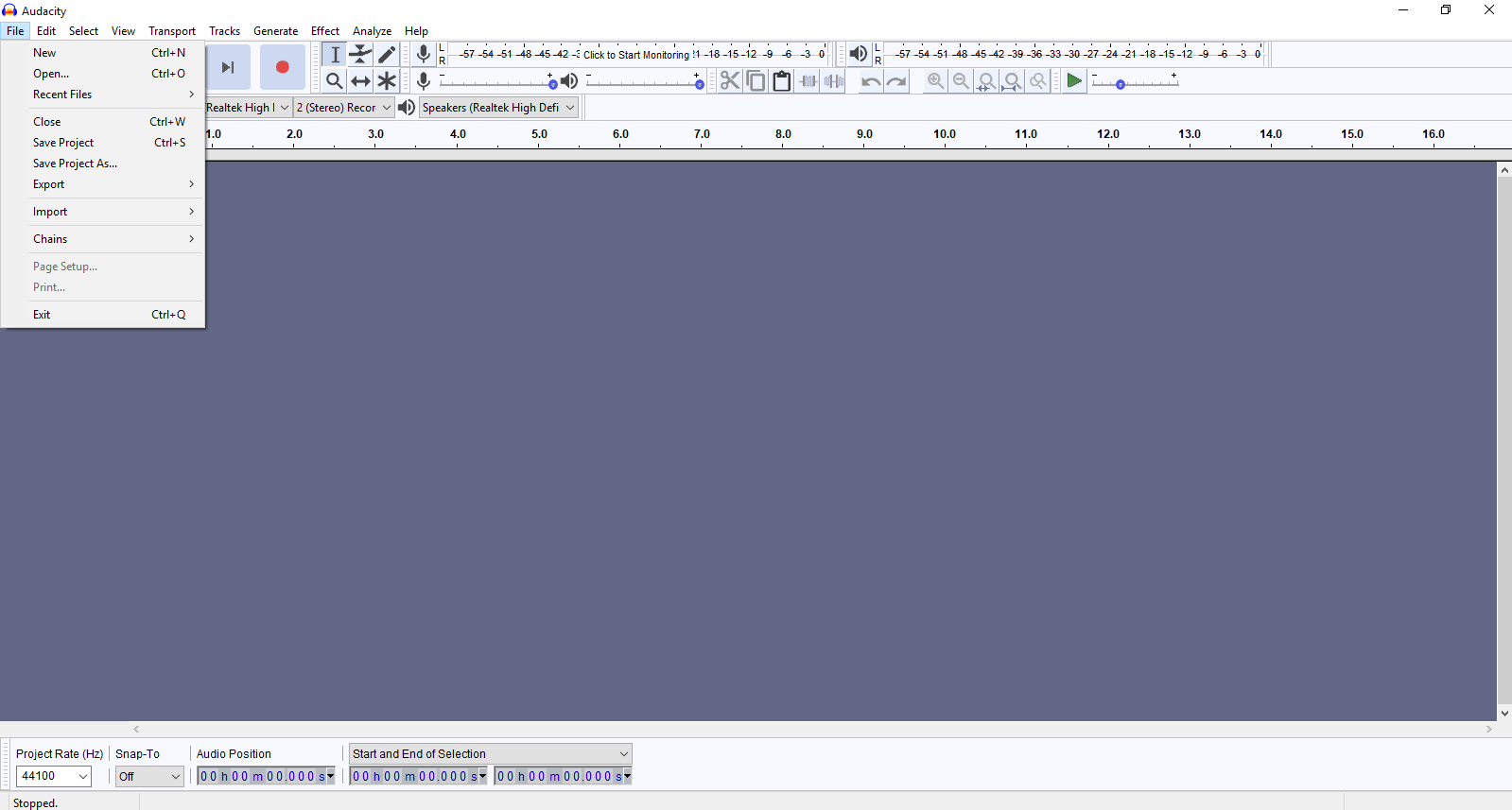
Task: Click the Redo arrow icon
Action: [896, 81]
